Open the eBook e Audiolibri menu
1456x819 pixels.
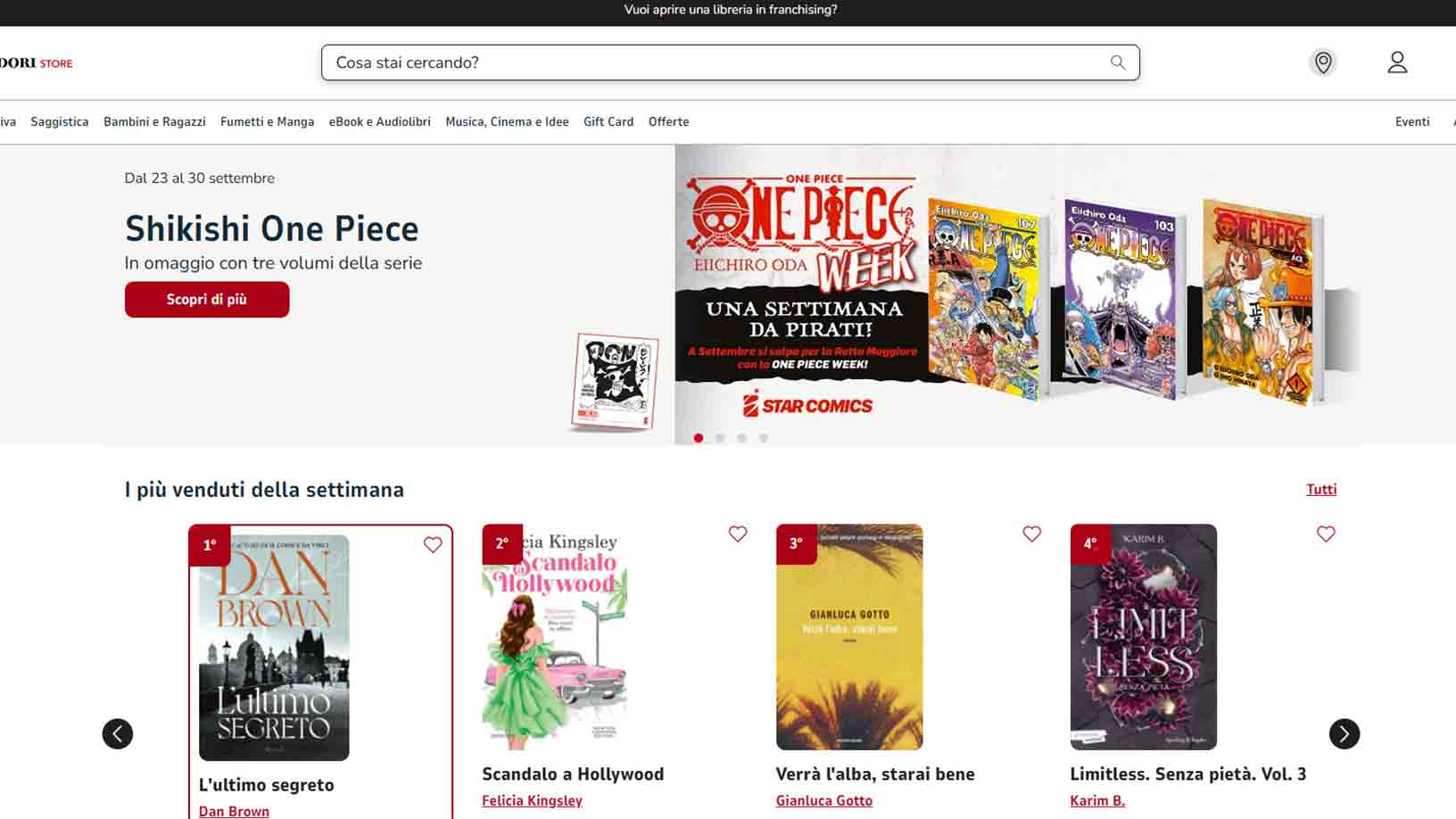(x=380, y=121)
